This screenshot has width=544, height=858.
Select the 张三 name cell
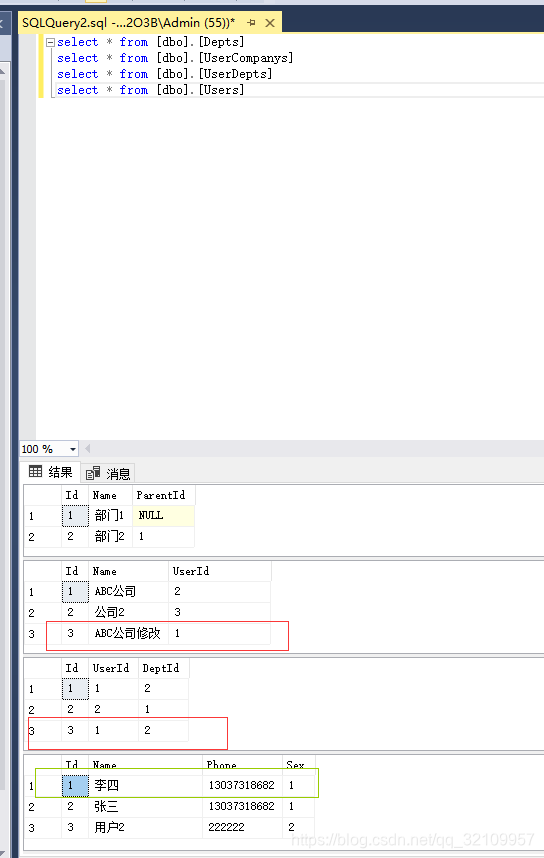point(146,806)
